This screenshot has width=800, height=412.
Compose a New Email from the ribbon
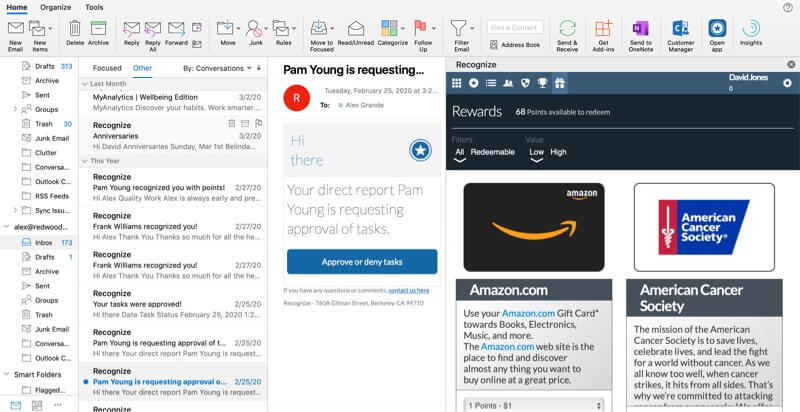15,36
